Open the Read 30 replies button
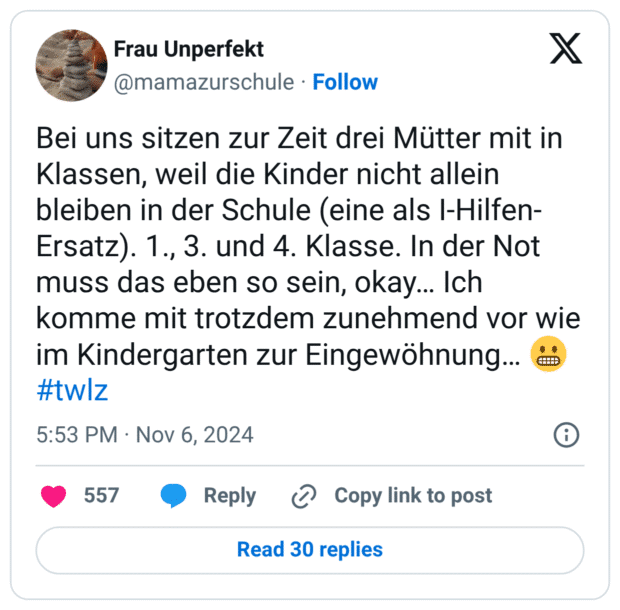This screenshot has height=610, width=620. click(x=310, y=550)
